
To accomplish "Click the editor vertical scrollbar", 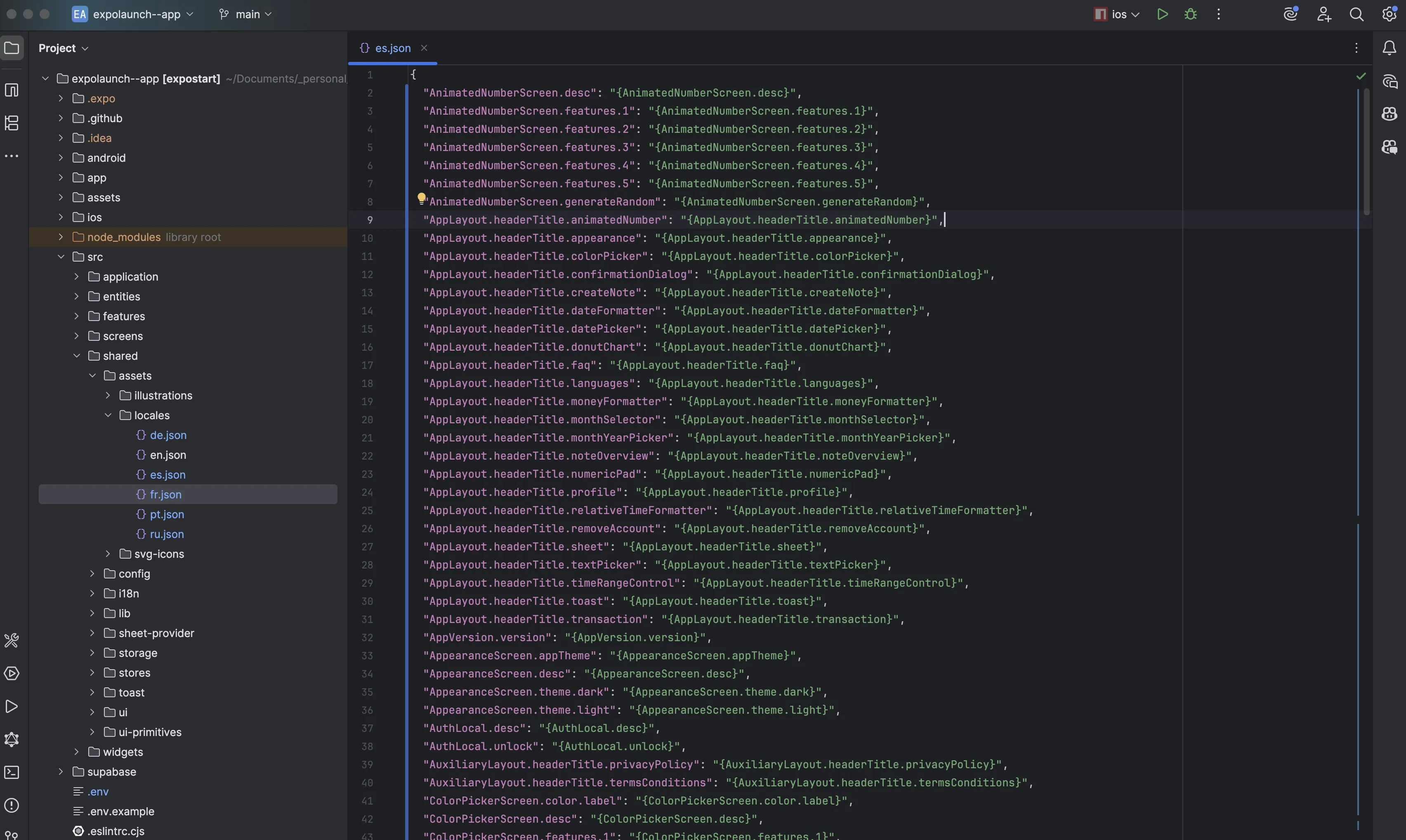I will click(1367, 152).
